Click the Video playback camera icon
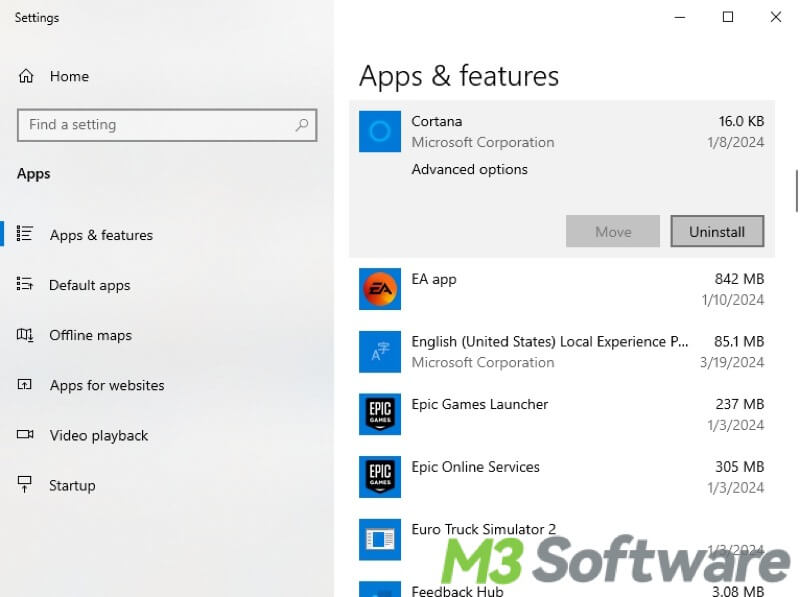800x597 pixels. coord(25,434)
